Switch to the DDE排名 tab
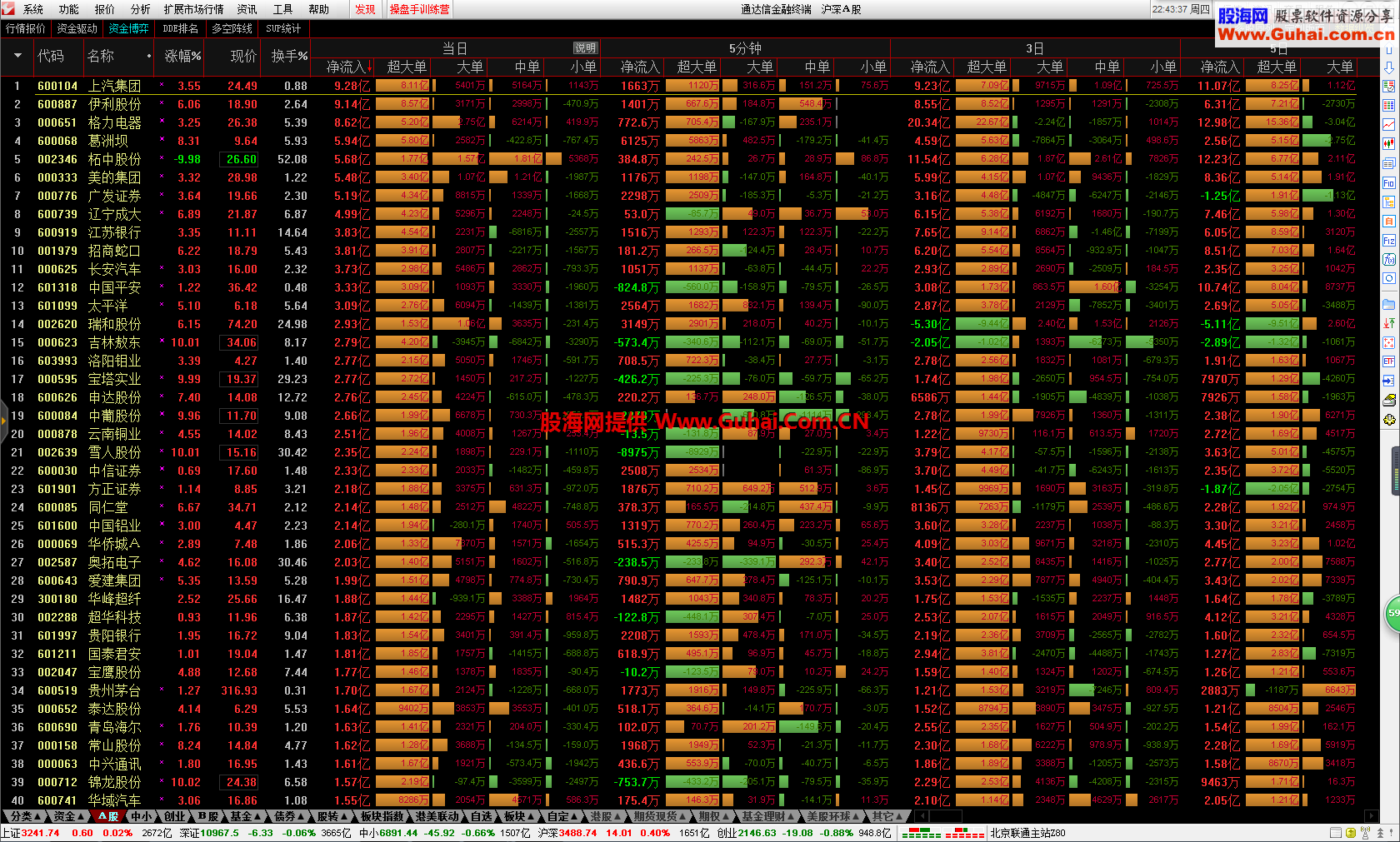1400x842 pixels. tap(180, 28)
